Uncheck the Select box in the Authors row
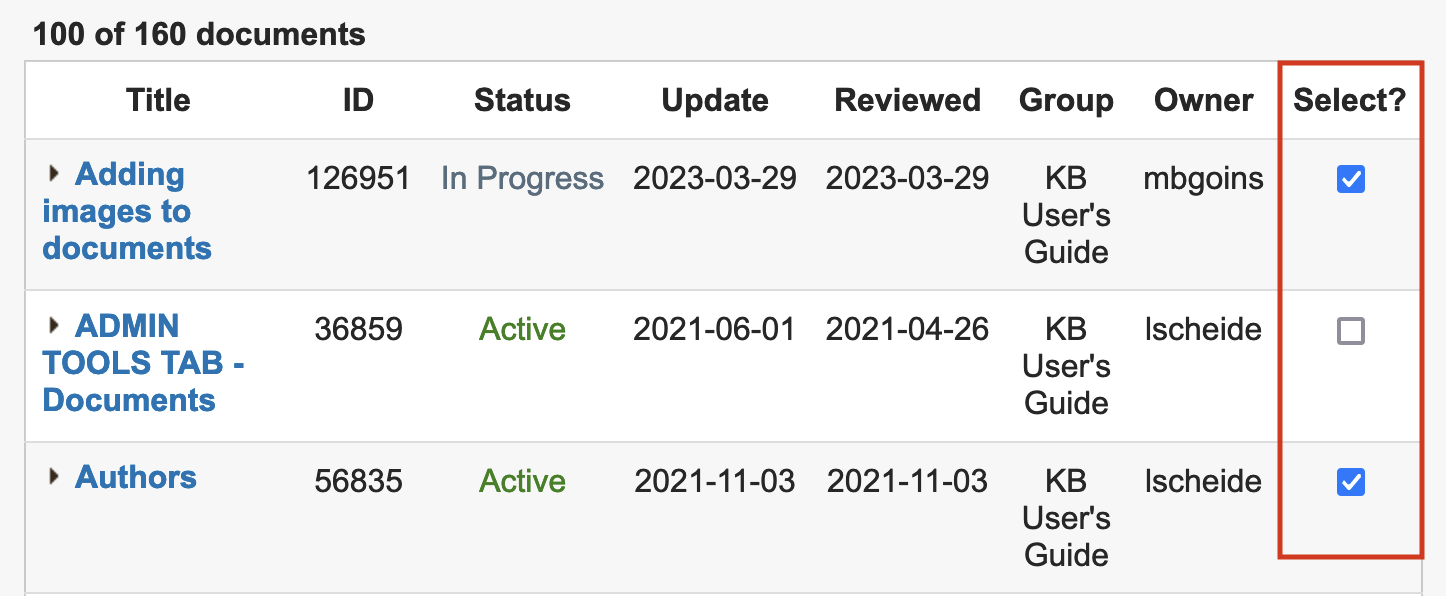Viewport: 1446px width, 596px height. click(x=1350, y=483)
